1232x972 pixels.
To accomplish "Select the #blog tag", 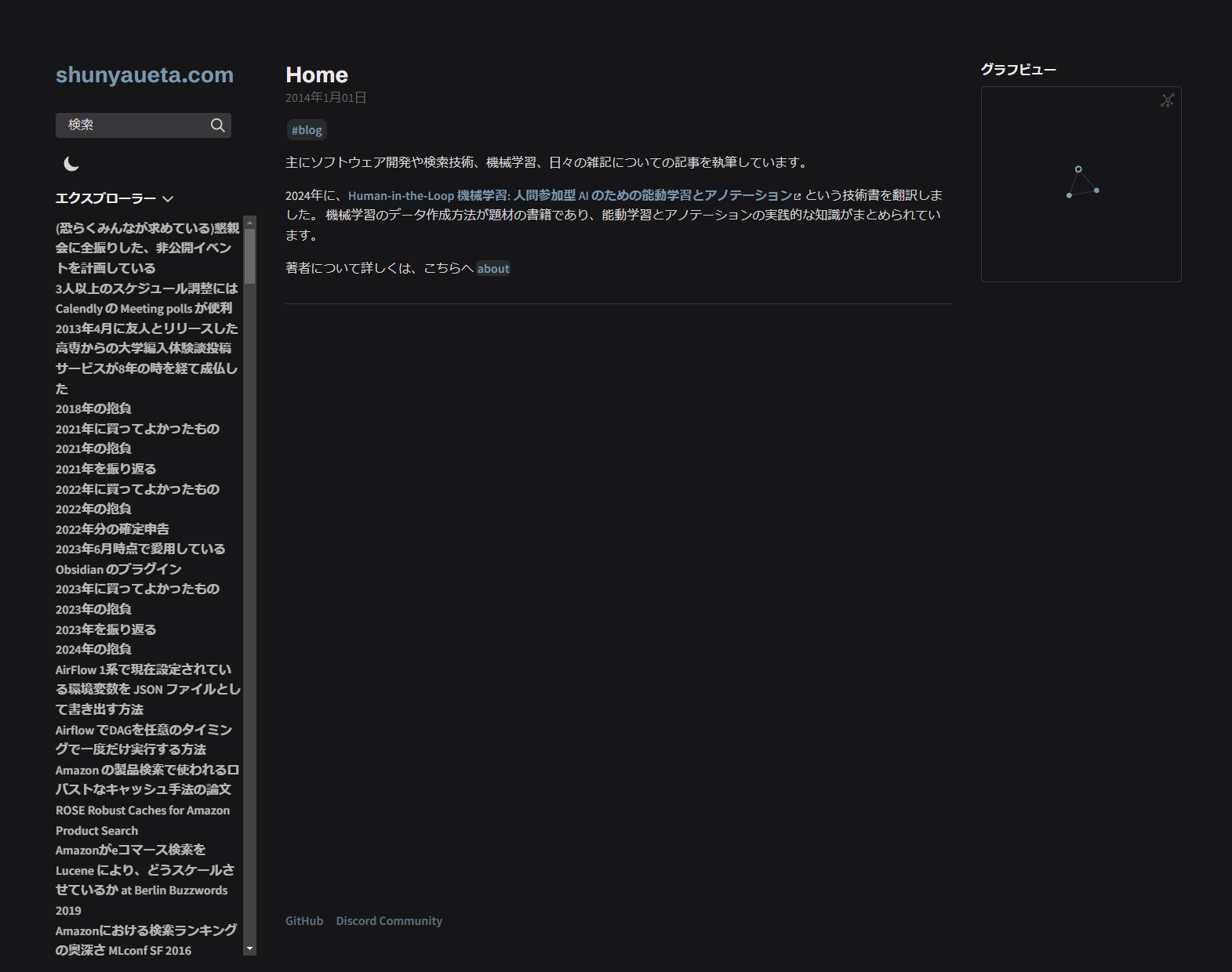I will coord(307,130).
